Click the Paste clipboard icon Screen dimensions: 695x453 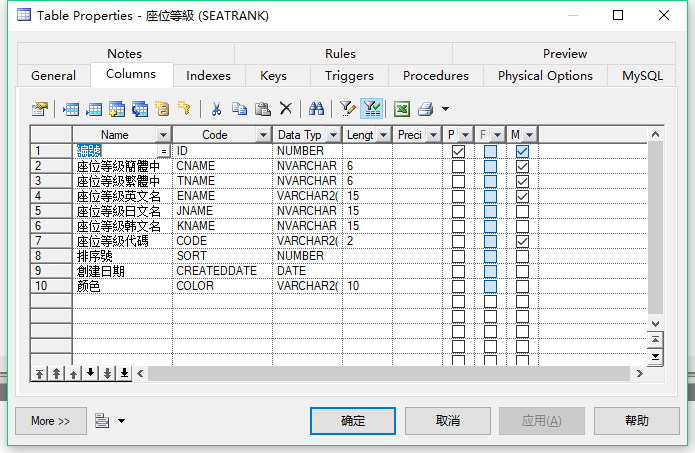pyautogui.click(x=263, y=109)
